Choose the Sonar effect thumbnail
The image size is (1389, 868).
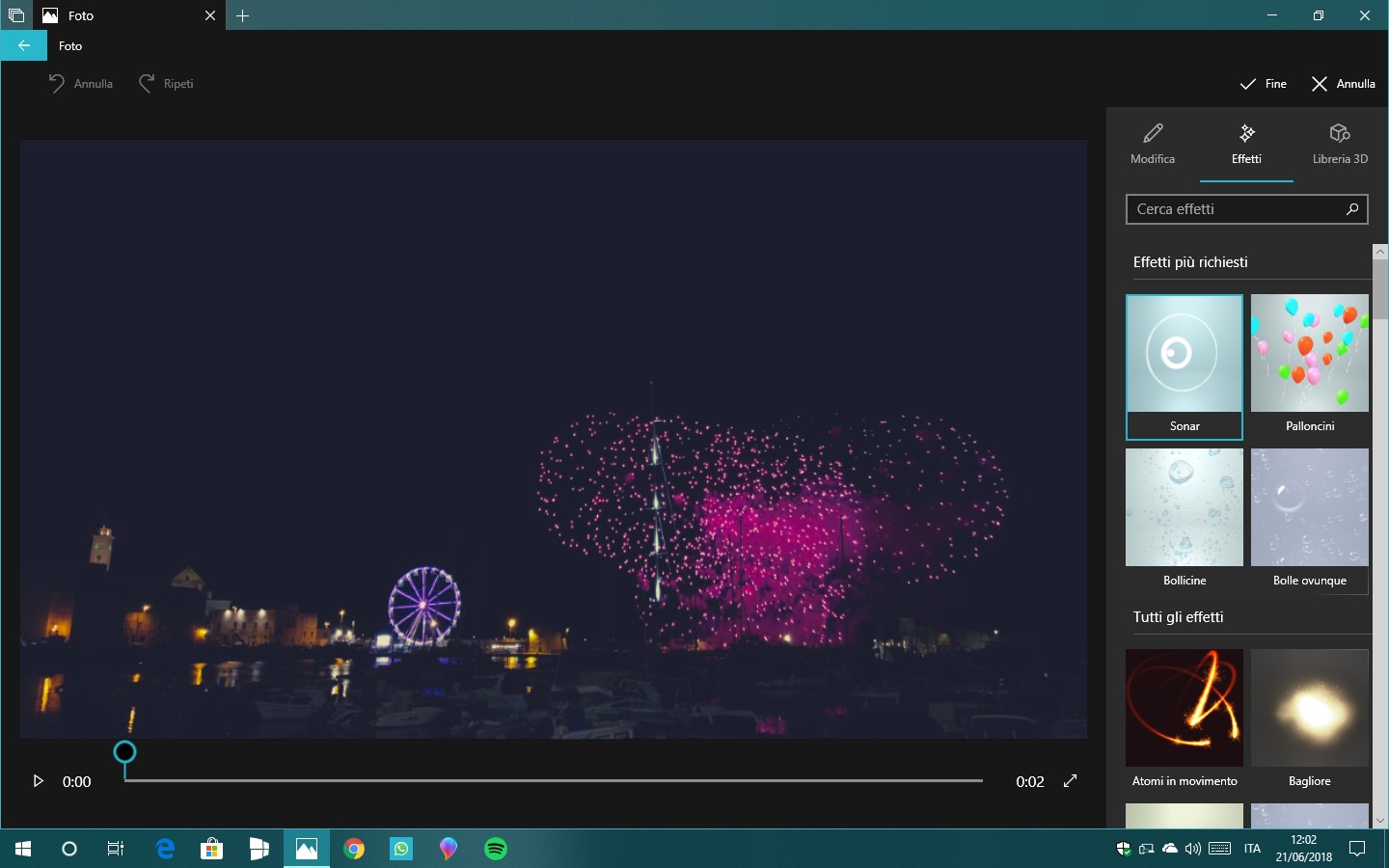click(1185, 366)
